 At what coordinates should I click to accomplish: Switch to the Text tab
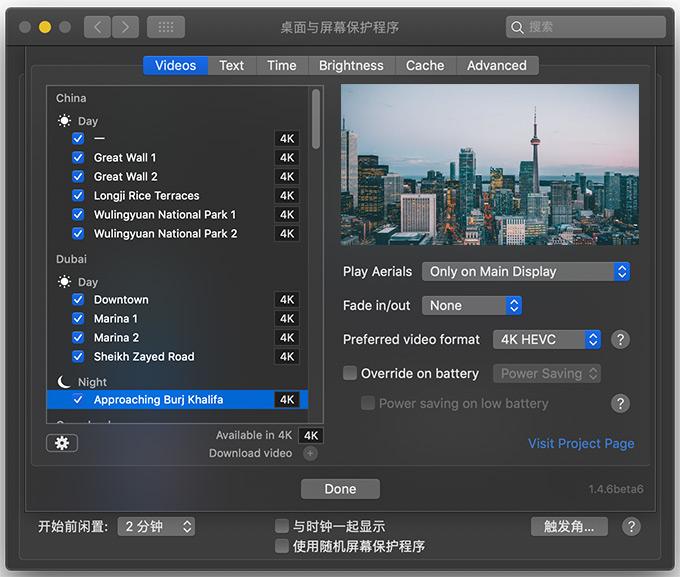coord(232,66)
